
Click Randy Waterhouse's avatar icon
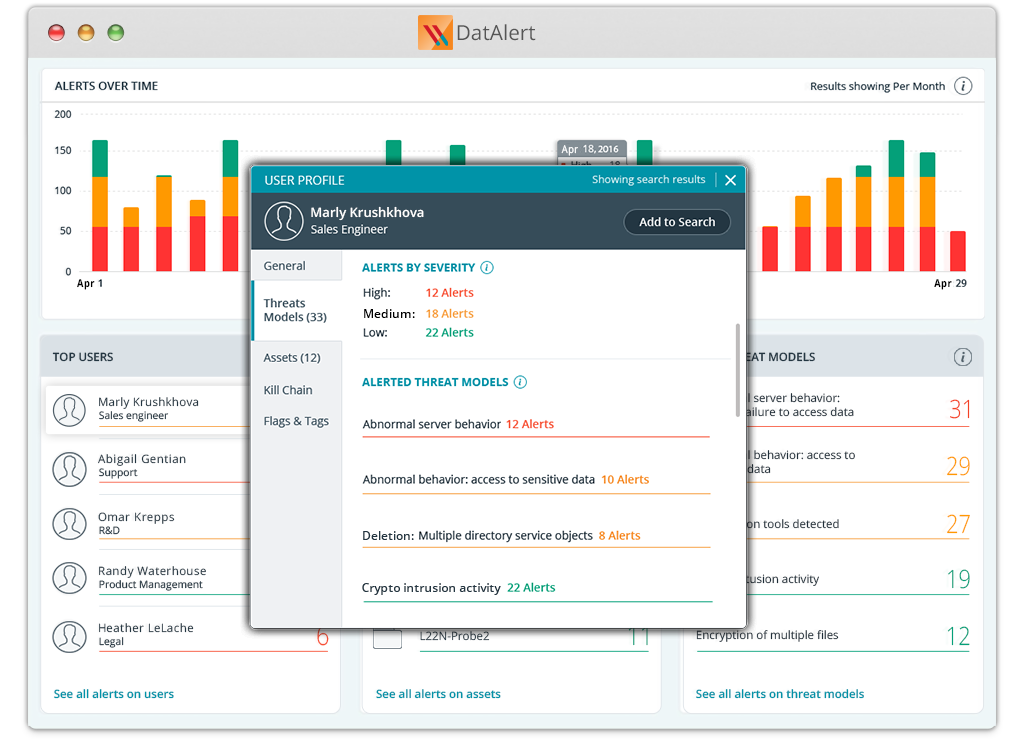pos(69,578)
